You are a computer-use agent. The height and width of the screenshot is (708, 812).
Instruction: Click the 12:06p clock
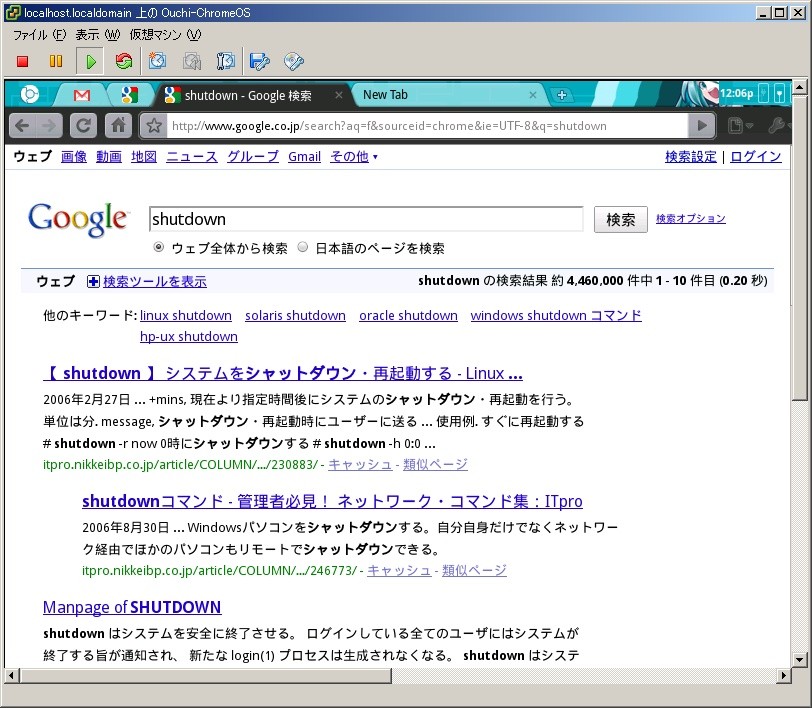[736, 94]
